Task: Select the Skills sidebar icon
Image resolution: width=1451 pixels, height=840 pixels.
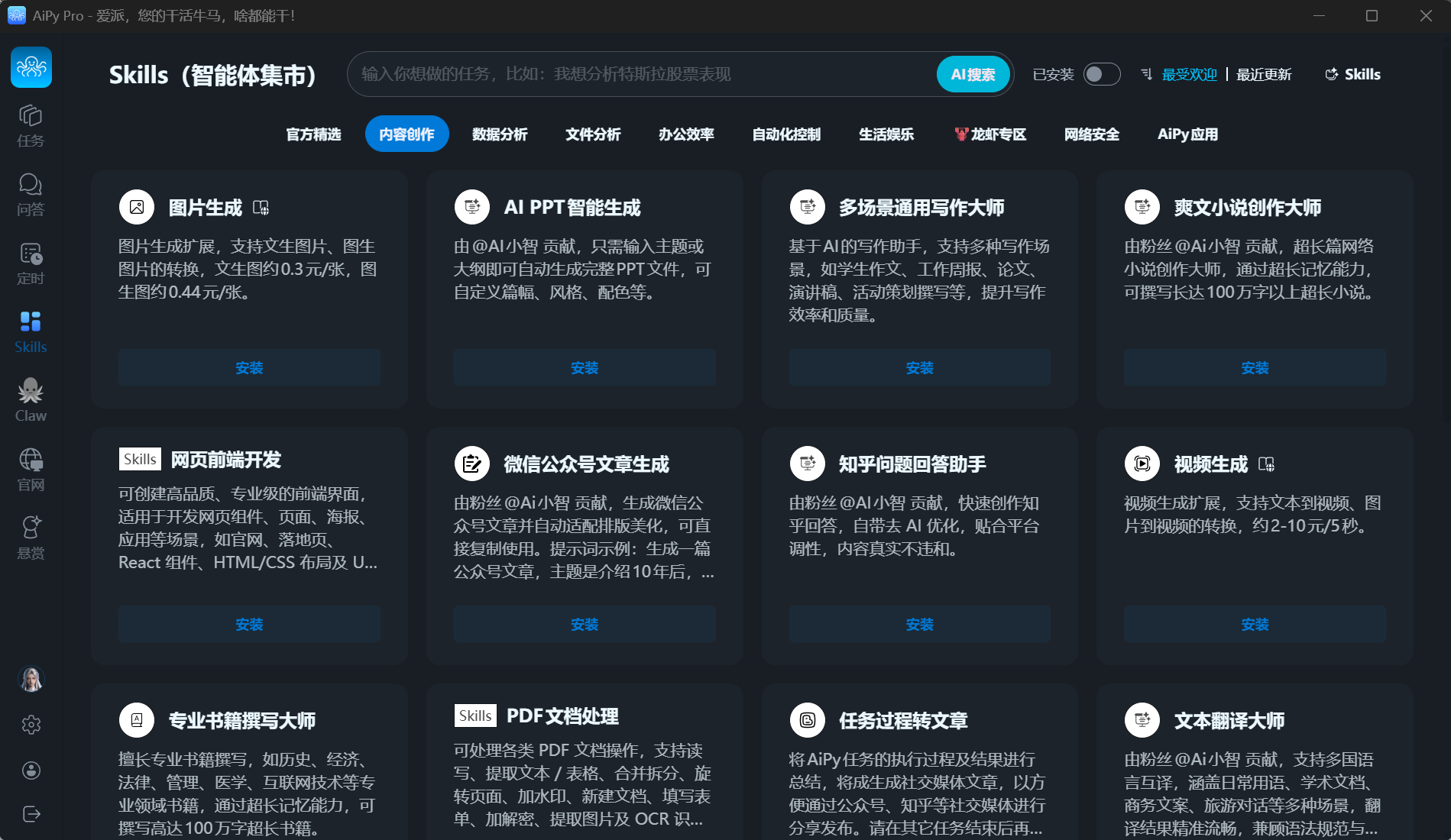Action: 31,332
